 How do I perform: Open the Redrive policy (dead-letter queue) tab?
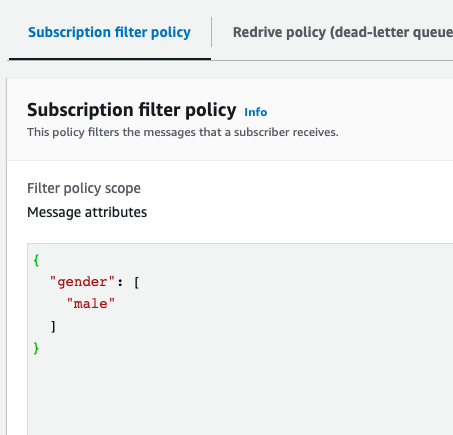[343, 32]
